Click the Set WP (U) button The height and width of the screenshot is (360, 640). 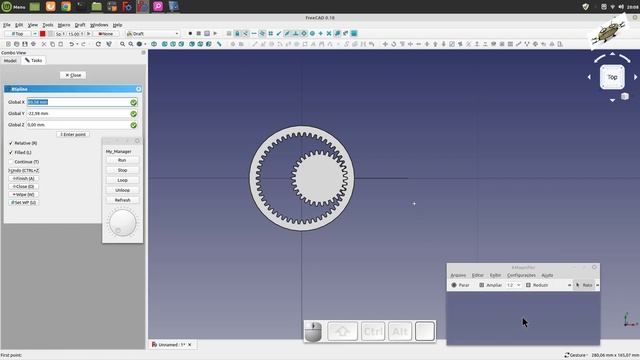pyautogui.click(x=24, y=202)
